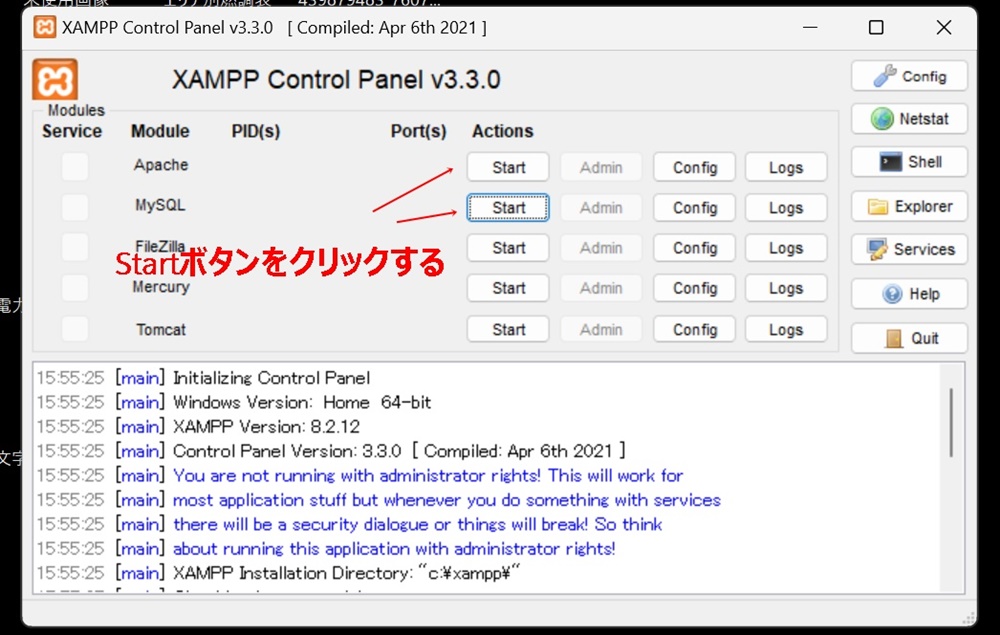
Task: Toggle the Mercury service checkbox
Action: pos(75,288)
